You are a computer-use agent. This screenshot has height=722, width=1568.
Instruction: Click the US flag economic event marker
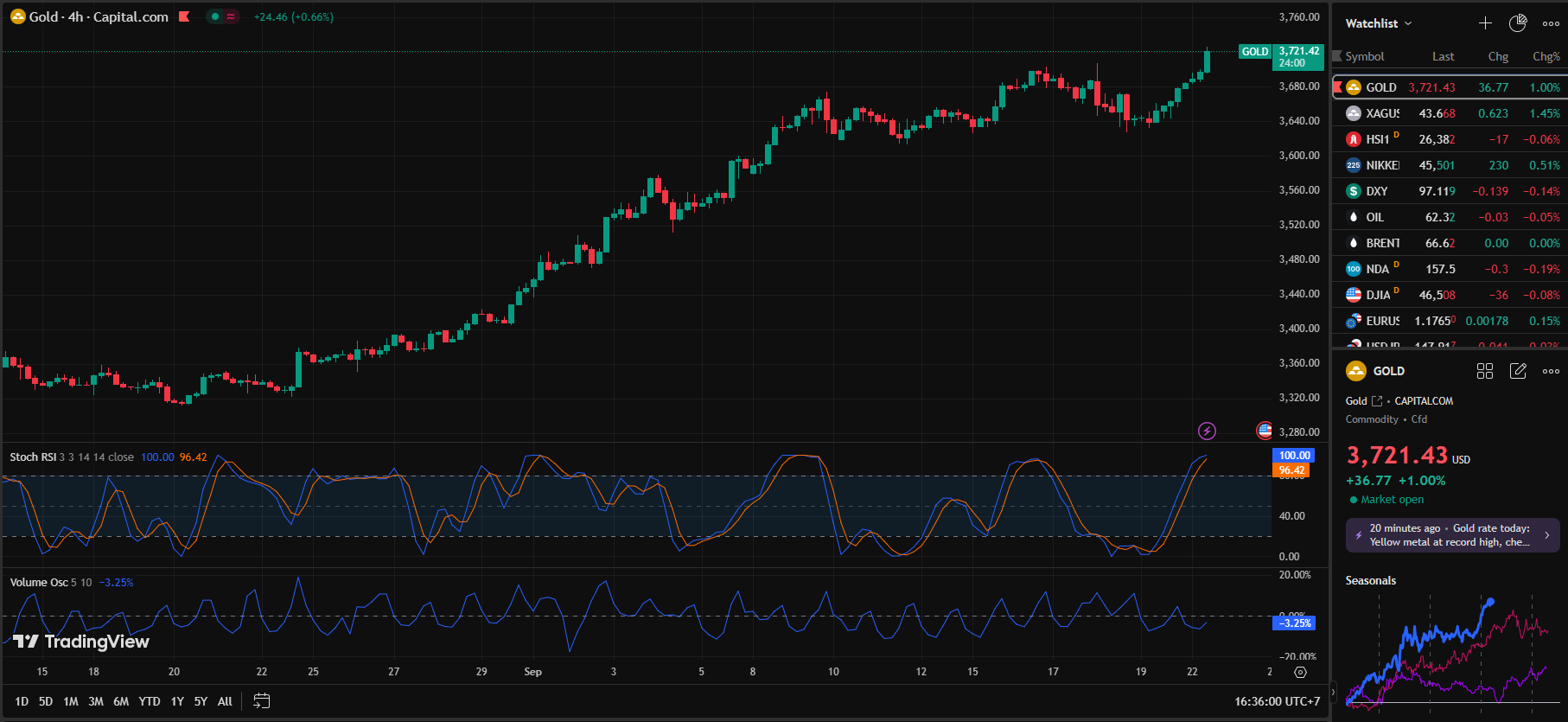pyautogui.click(x=1265, y=431)
